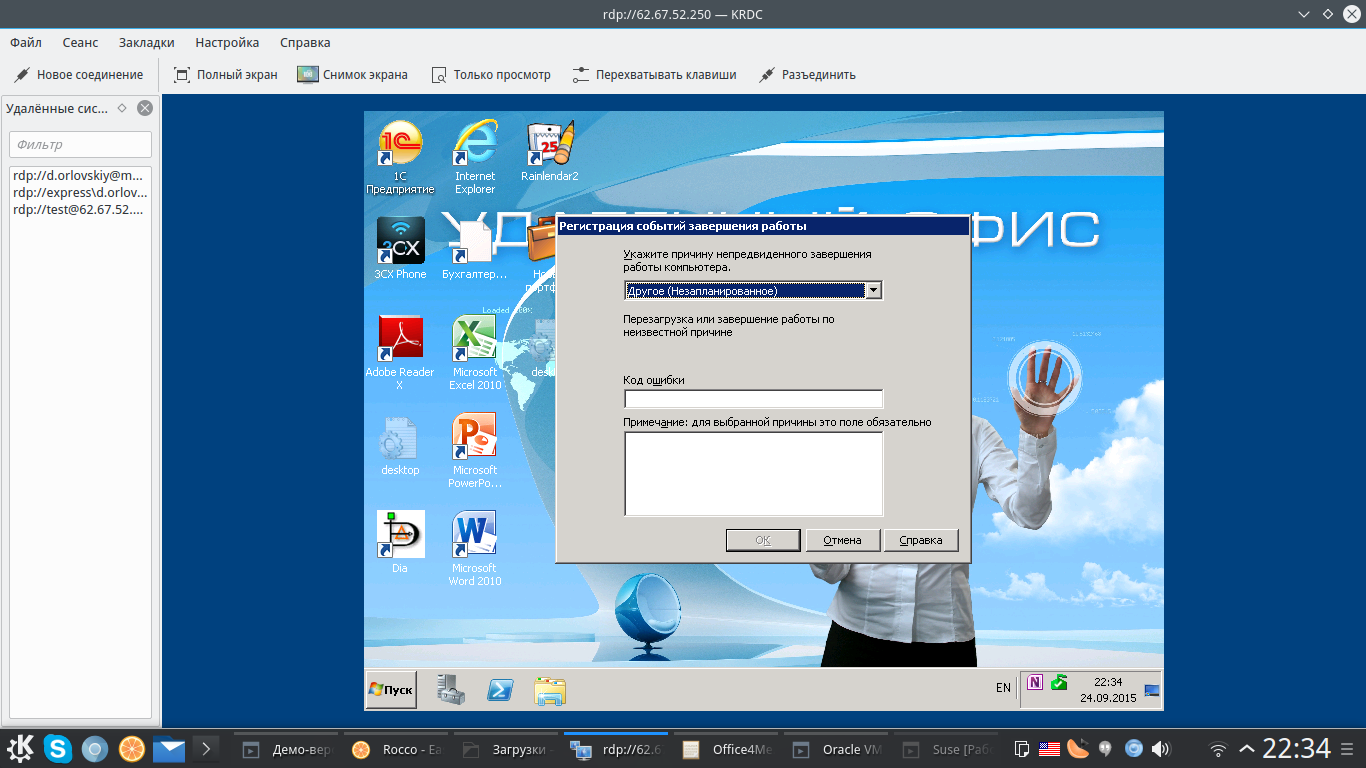Toggle Полный экран mode
1366x768 pixels.
(225, 74)
